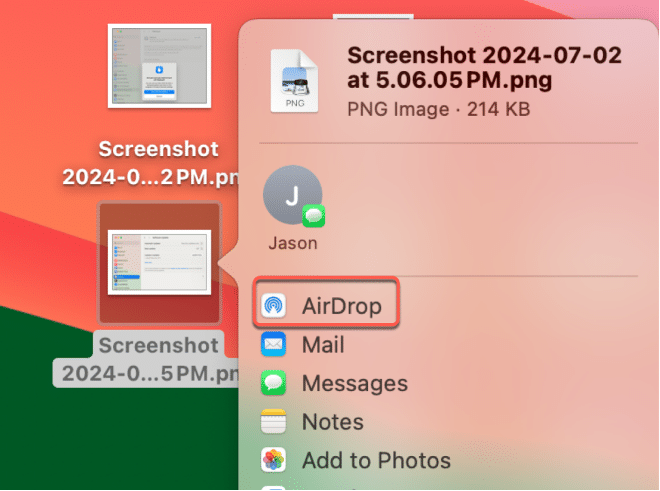Viewport: 660px width, 491px height.
Task: Click the green Messages app icon
Action: (274, 383)
